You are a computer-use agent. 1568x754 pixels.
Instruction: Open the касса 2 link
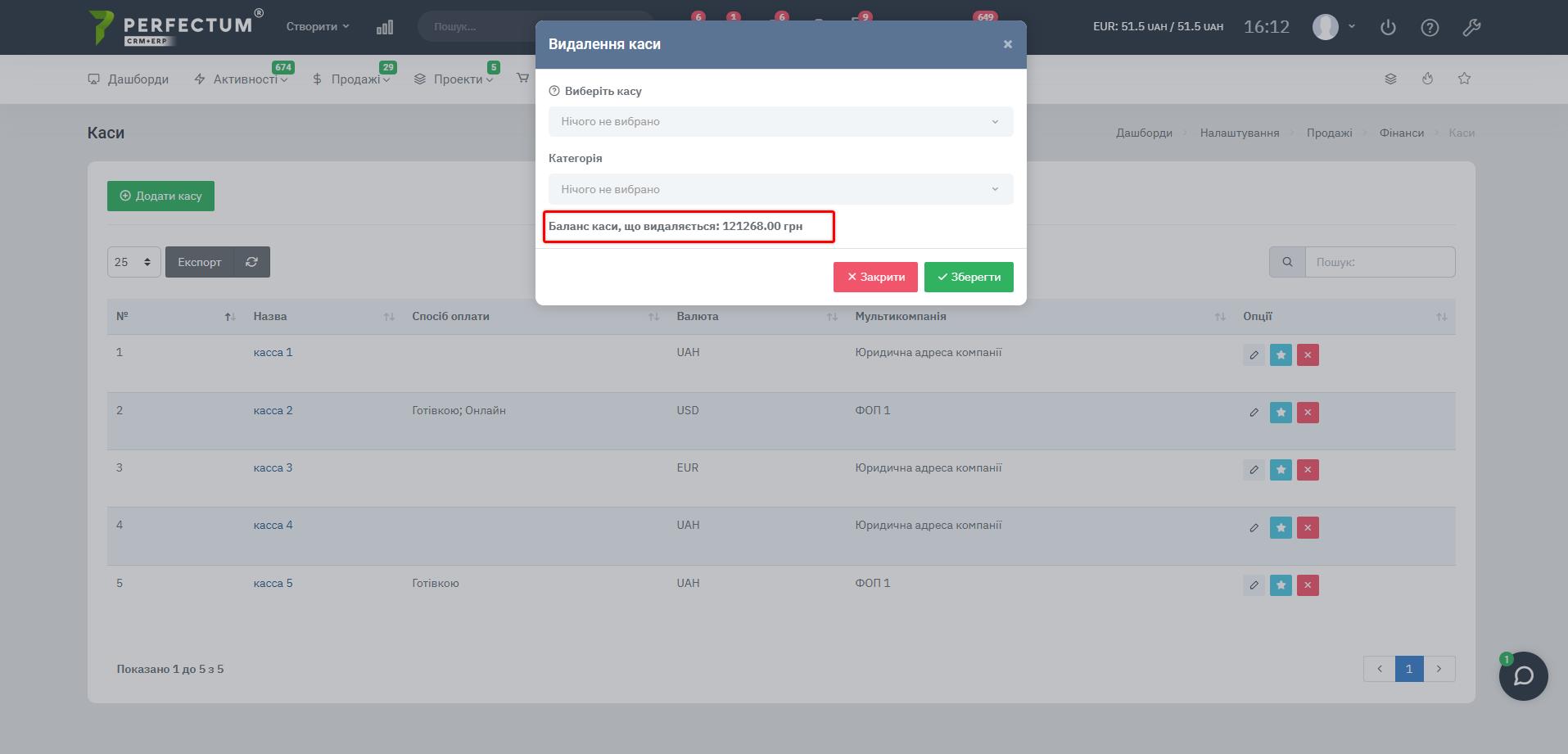273,410
